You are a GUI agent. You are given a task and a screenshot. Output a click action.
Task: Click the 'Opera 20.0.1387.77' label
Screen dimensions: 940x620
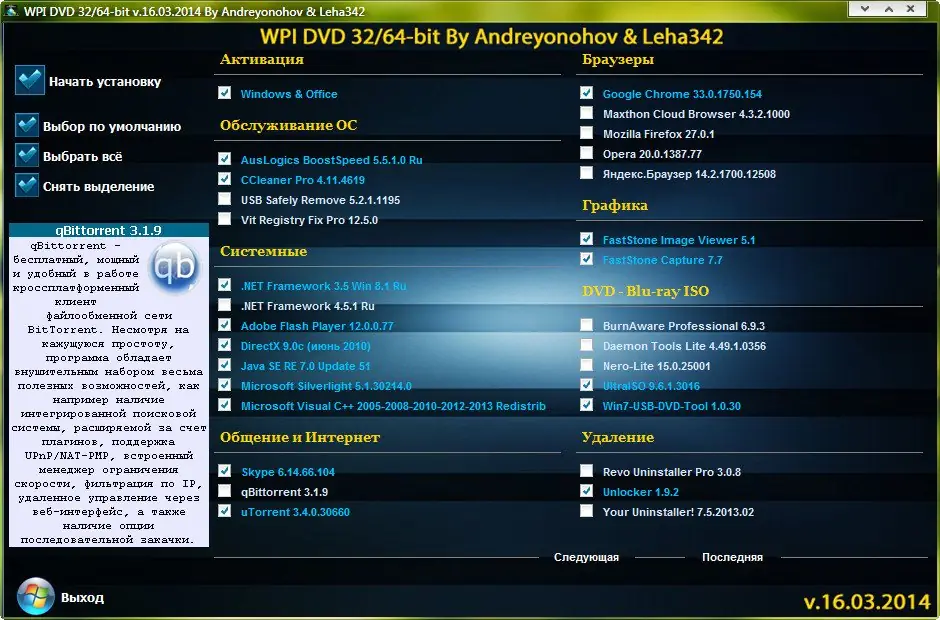(x=652, y=154)
